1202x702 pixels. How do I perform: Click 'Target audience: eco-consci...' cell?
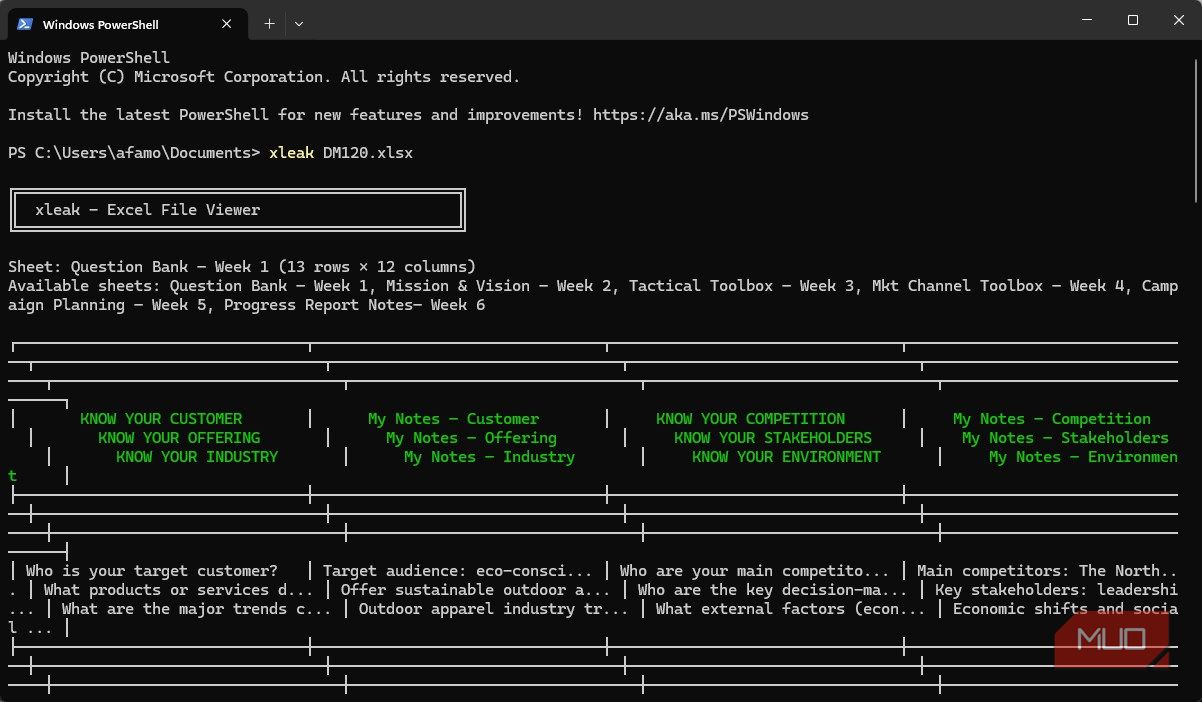[x=457, y=571]
